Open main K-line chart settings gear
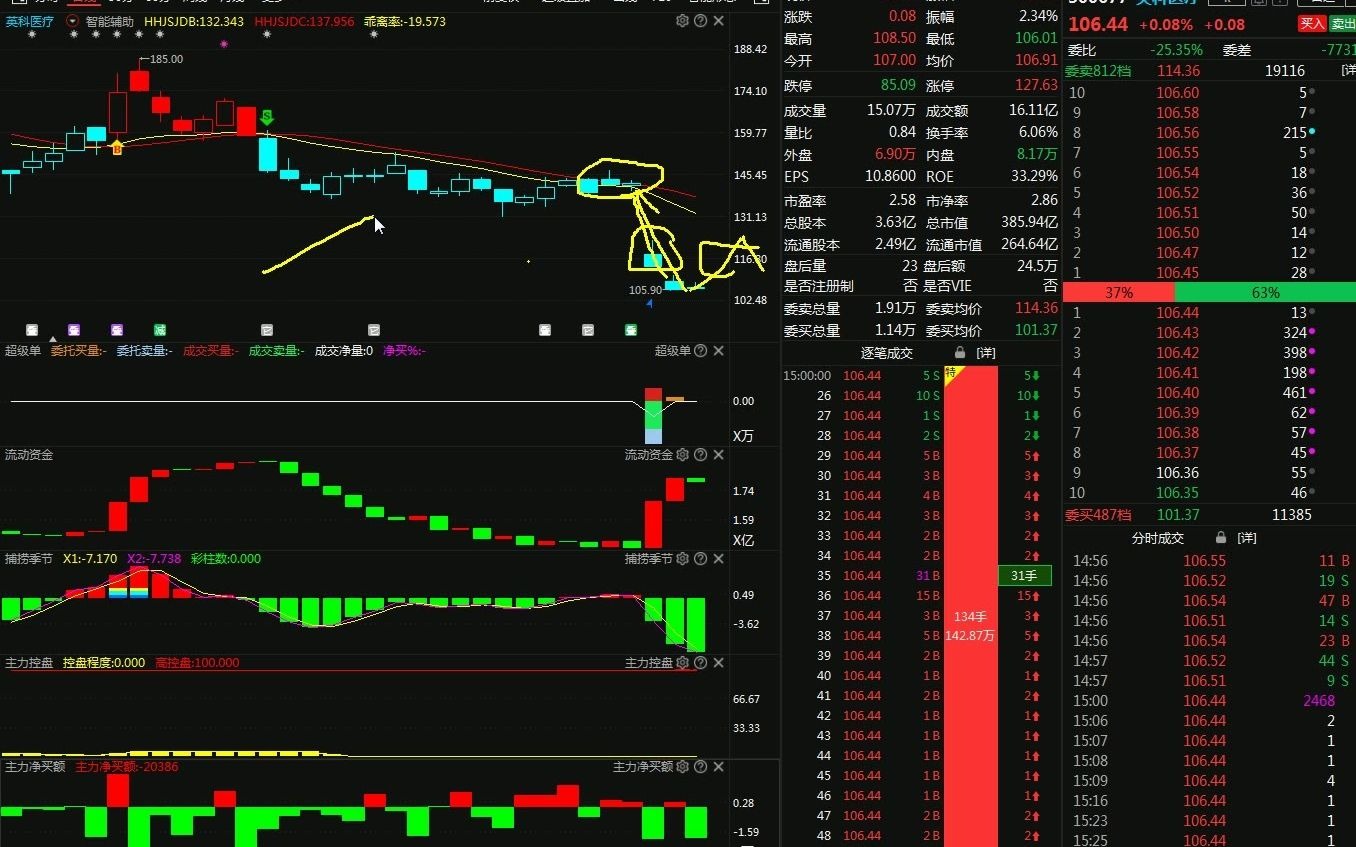 (x=682, y=21)
